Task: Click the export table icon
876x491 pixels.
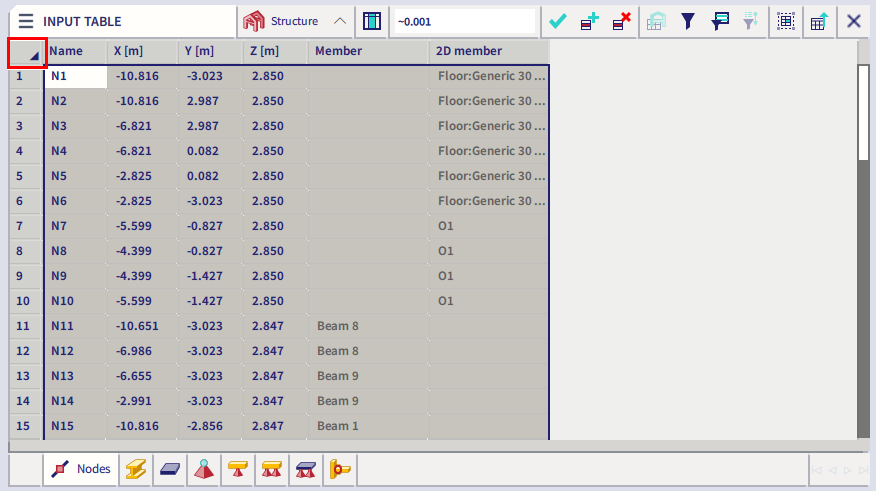Action: pos(818,21)
